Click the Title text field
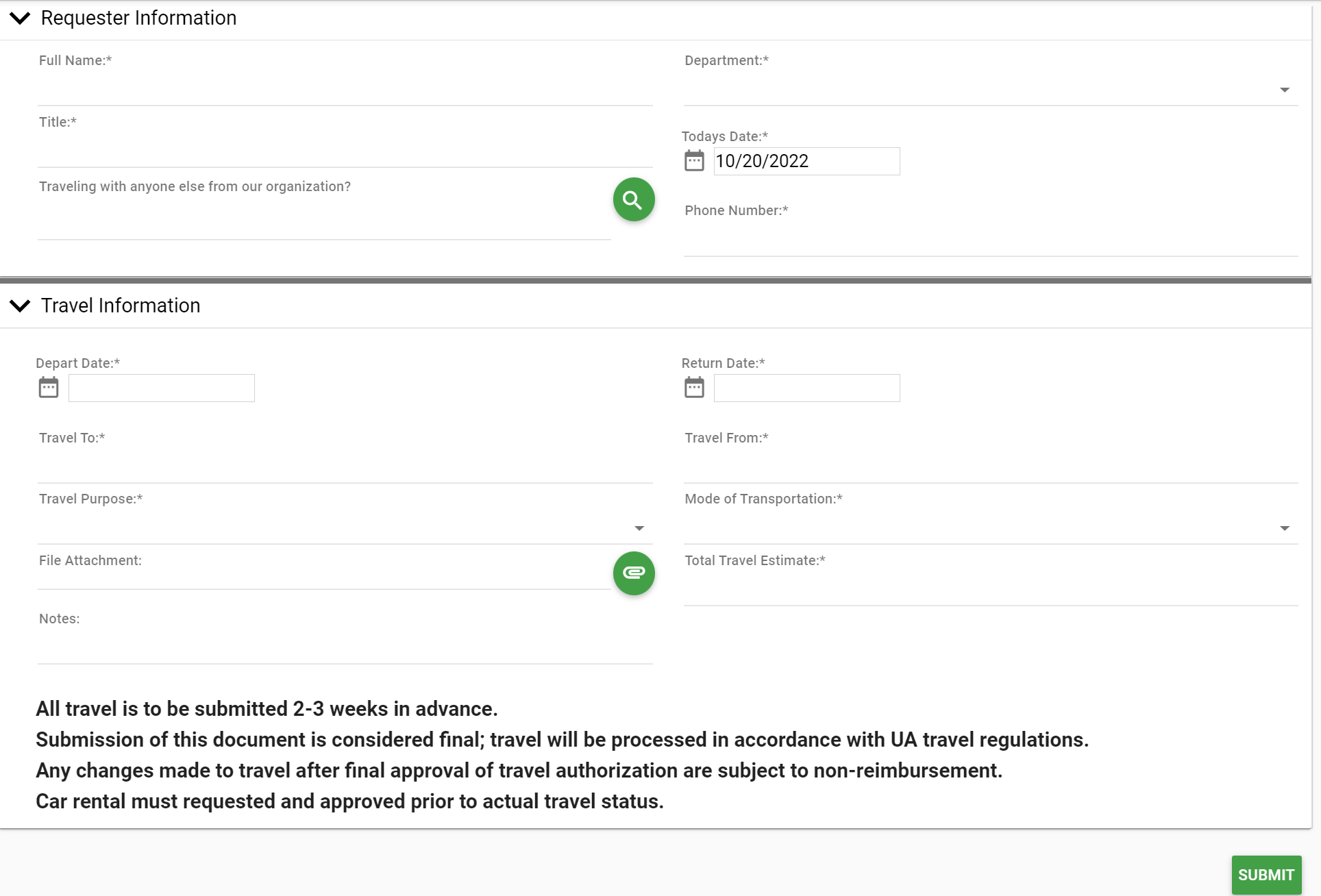The image size is (1321, 896). pyautogui.click(x=345, y=151)
